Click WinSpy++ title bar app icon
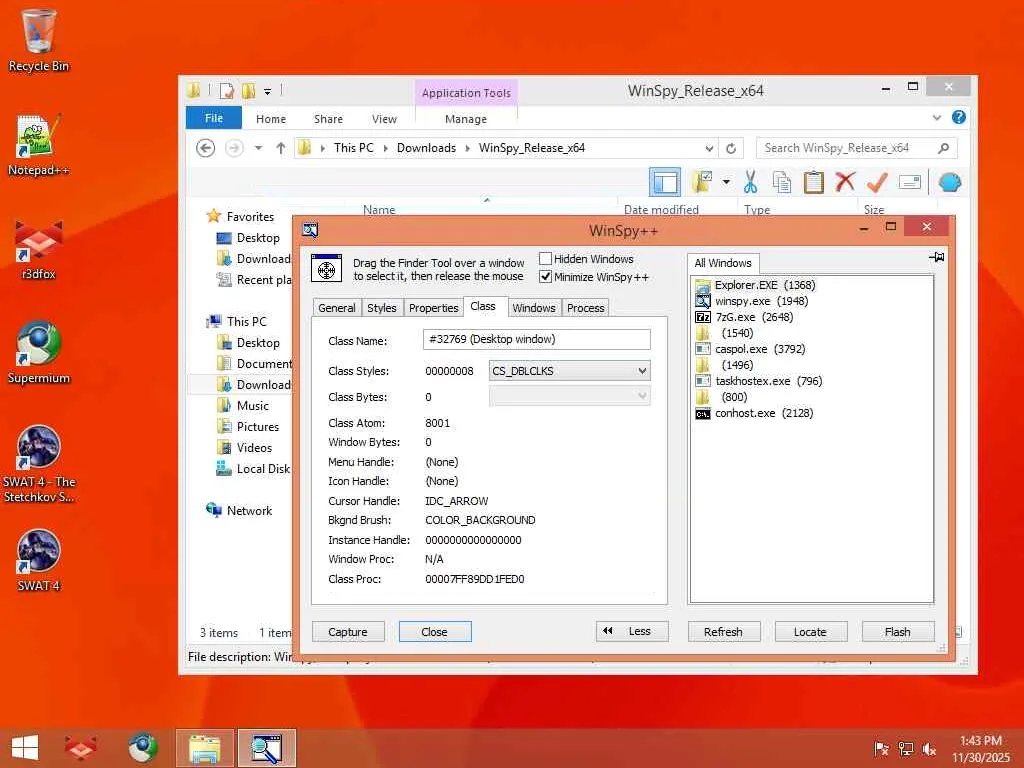 click(310, 229)
